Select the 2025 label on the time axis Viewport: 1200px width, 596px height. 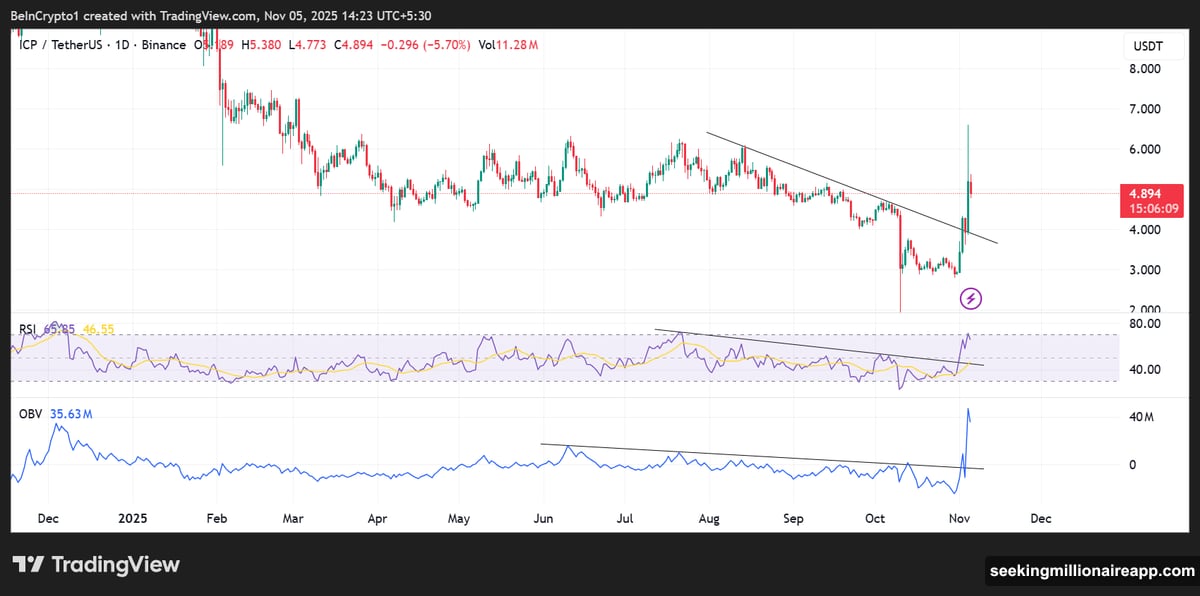133,518
